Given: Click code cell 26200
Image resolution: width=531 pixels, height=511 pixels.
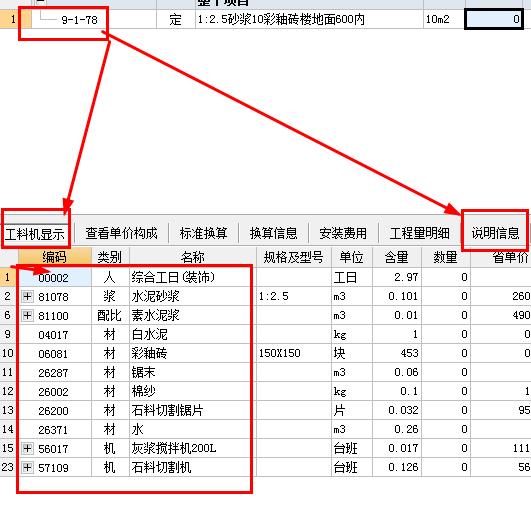Looking at the screenshot, I should tap(54, 410).
